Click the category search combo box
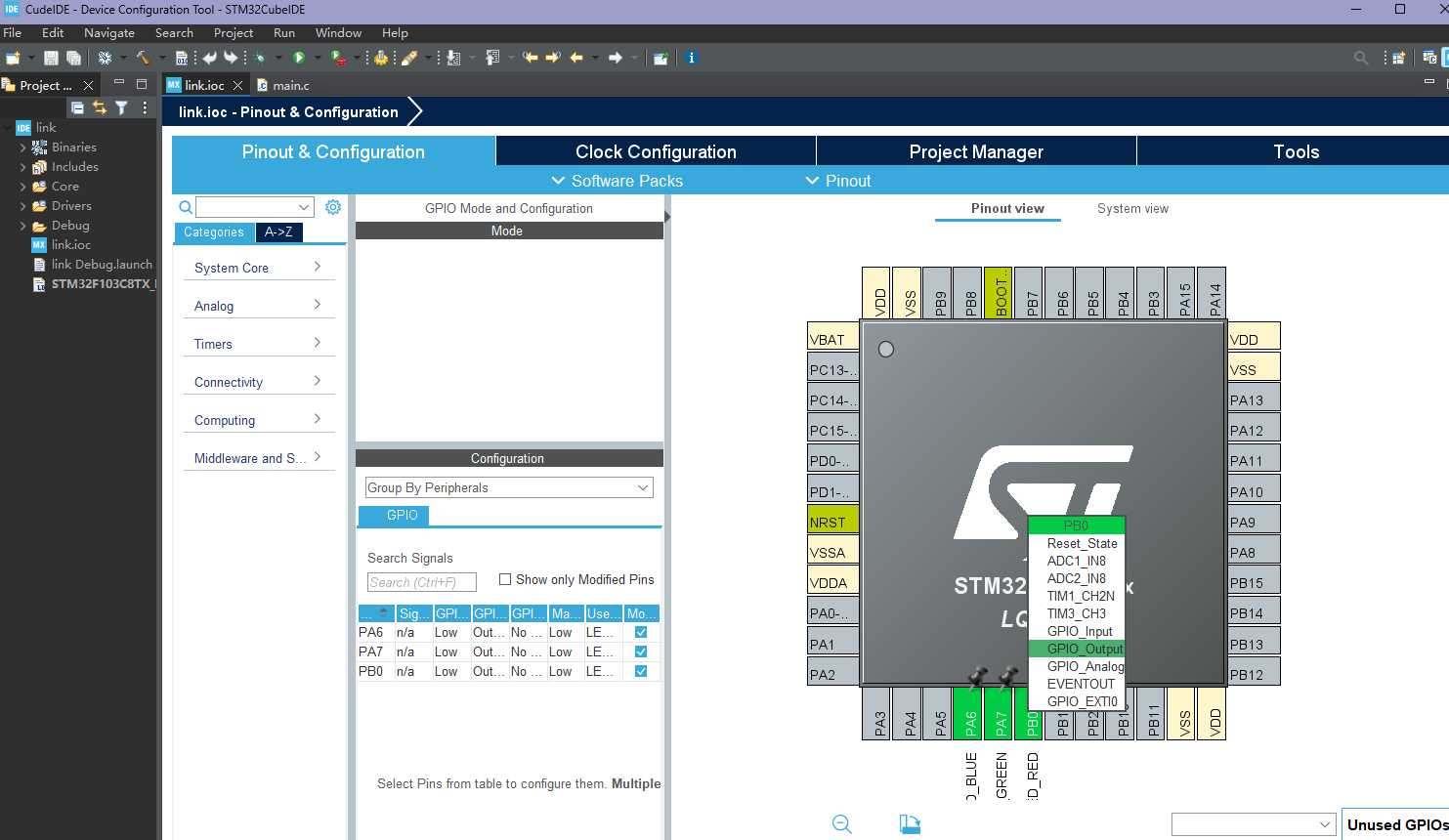Image resolution: width=1449 pixels, height=840 pixels. coord(255,207)
